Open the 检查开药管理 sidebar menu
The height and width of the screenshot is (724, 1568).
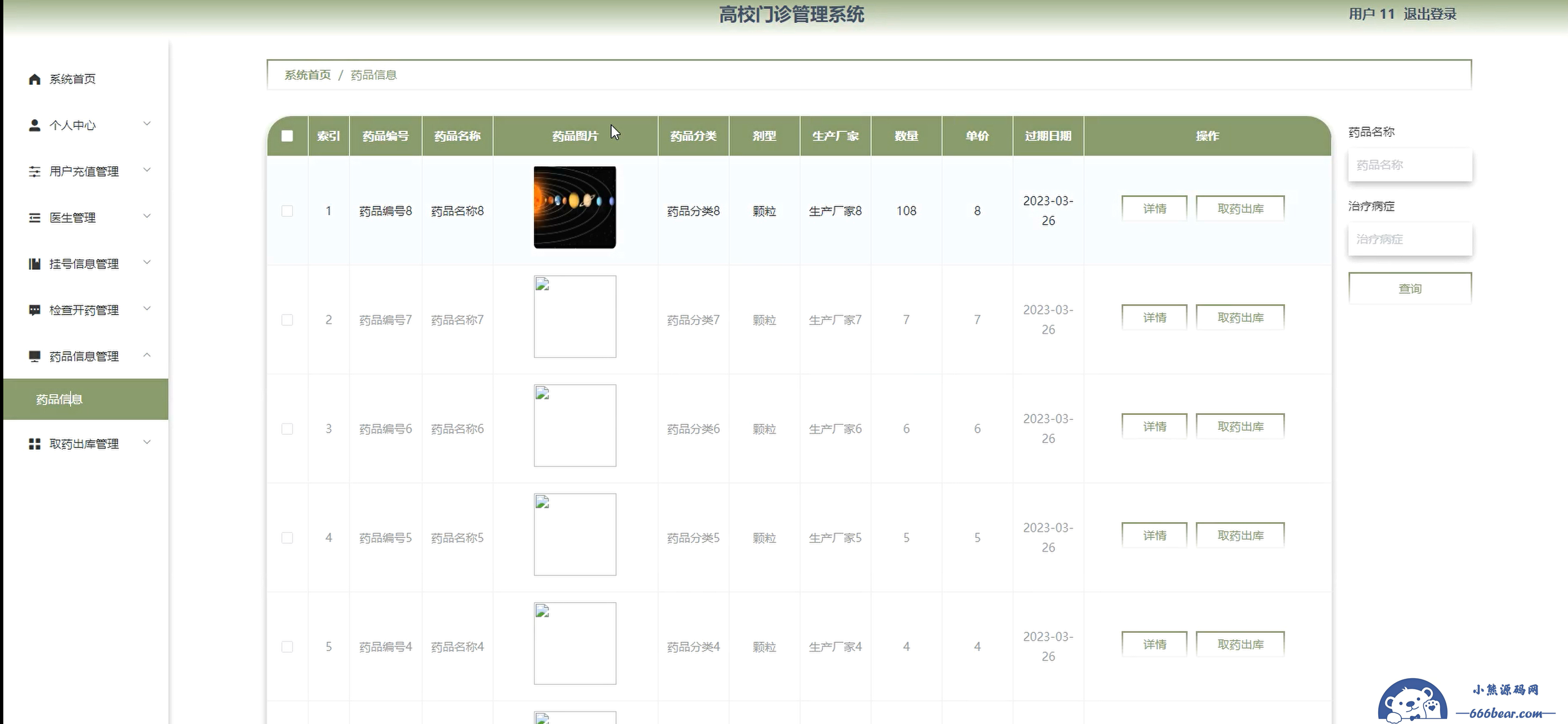86,310
